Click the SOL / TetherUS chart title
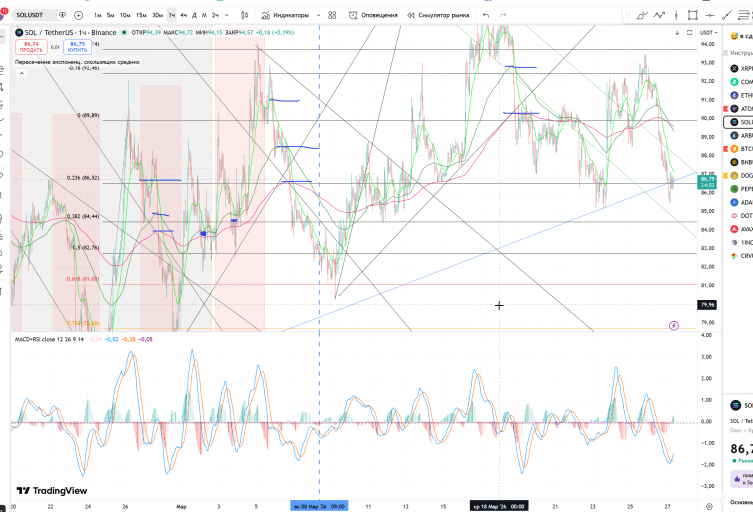Screen dimensions: 753x512 70,33
